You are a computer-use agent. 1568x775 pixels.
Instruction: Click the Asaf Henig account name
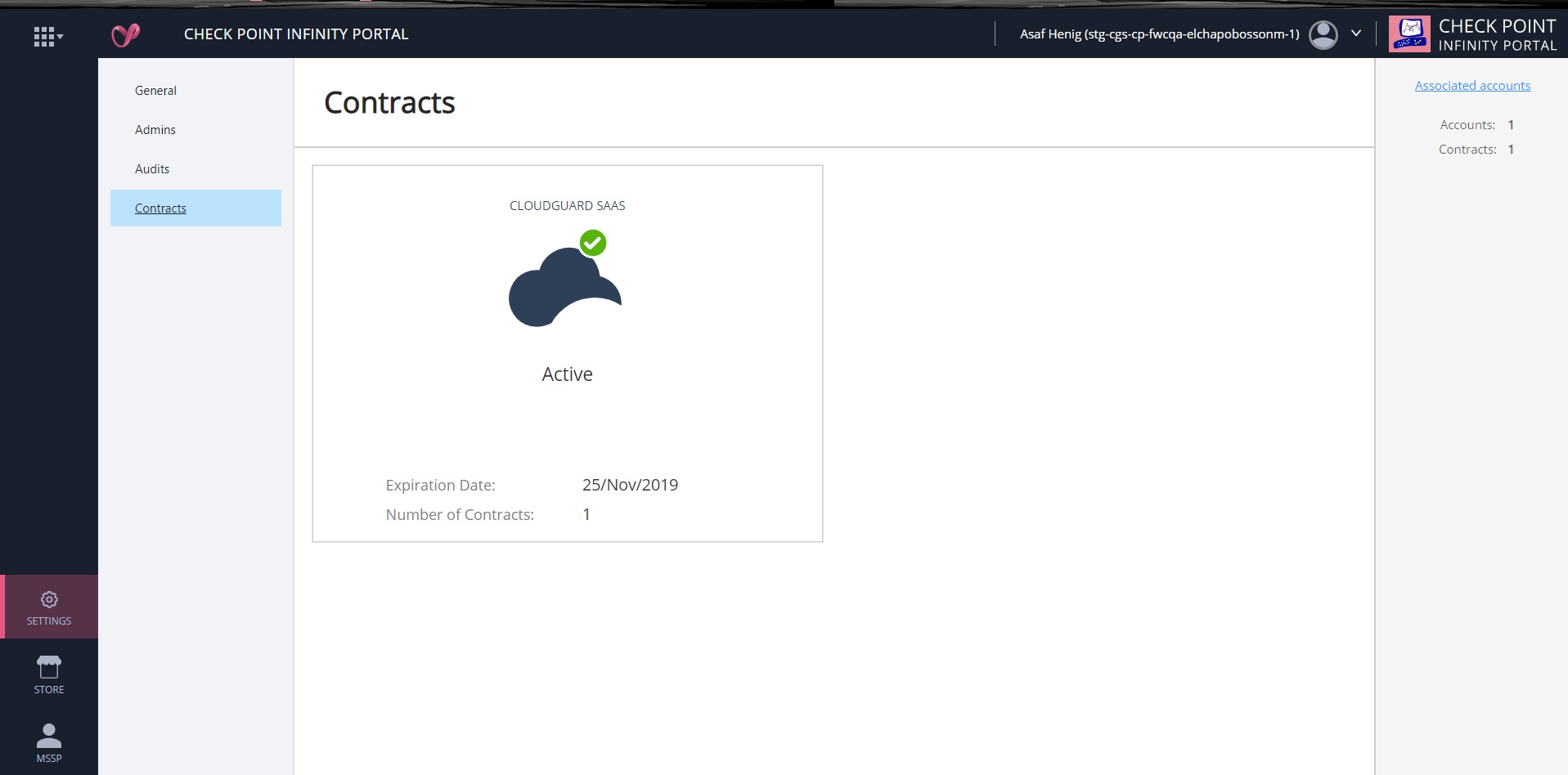(1159, 34)
